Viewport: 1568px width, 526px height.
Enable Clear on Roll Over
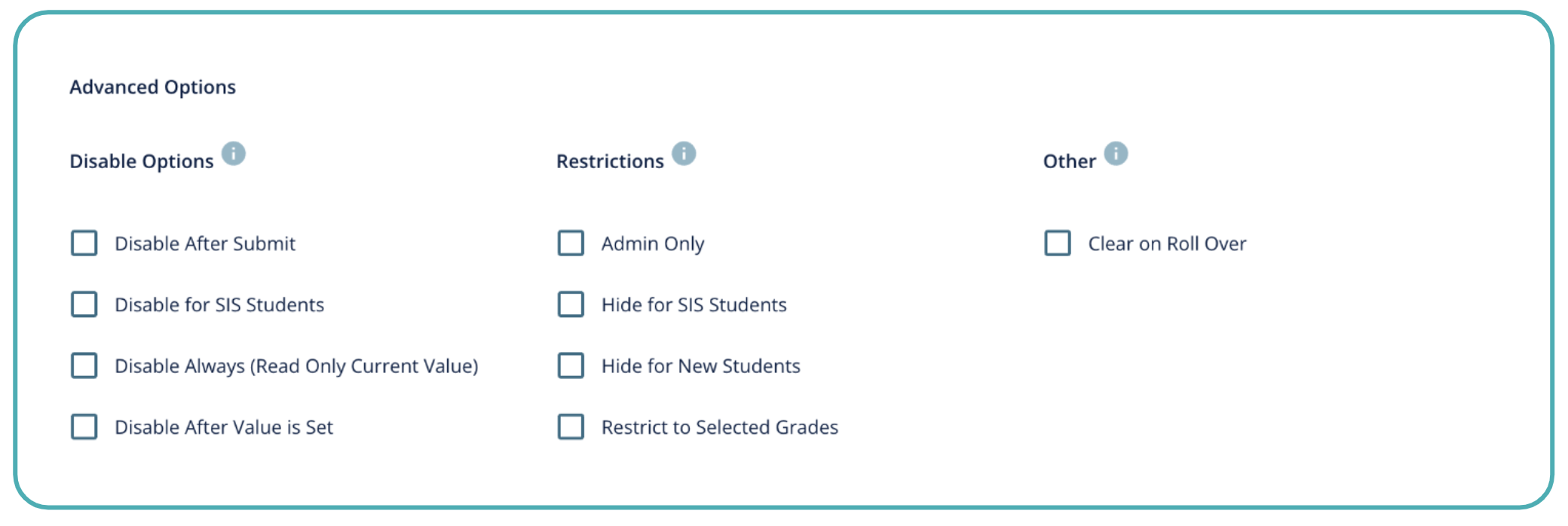[1058, 243]
